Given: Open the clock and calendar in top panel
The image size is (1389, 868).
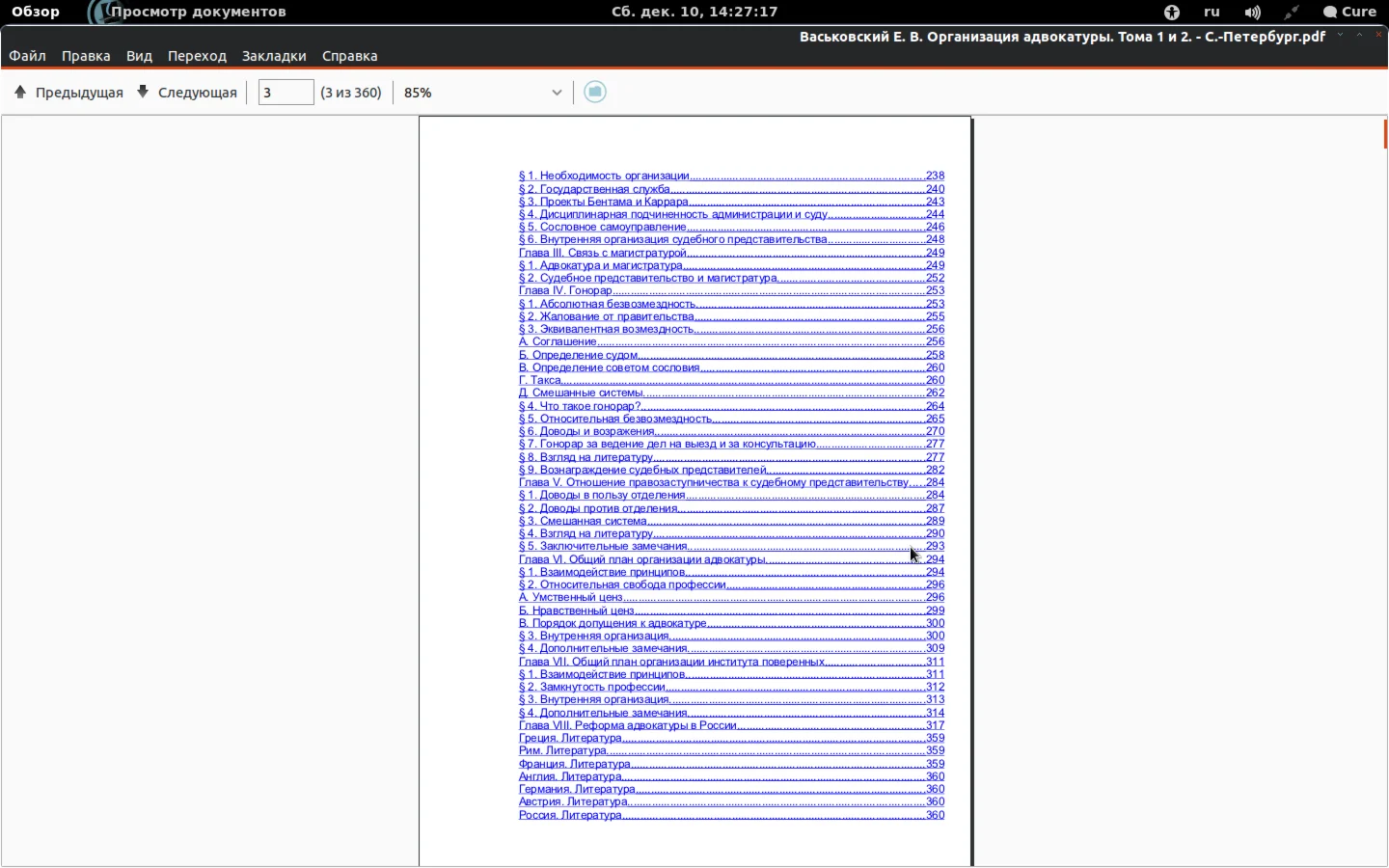Looking at the screenshot, I should (694, 12).
